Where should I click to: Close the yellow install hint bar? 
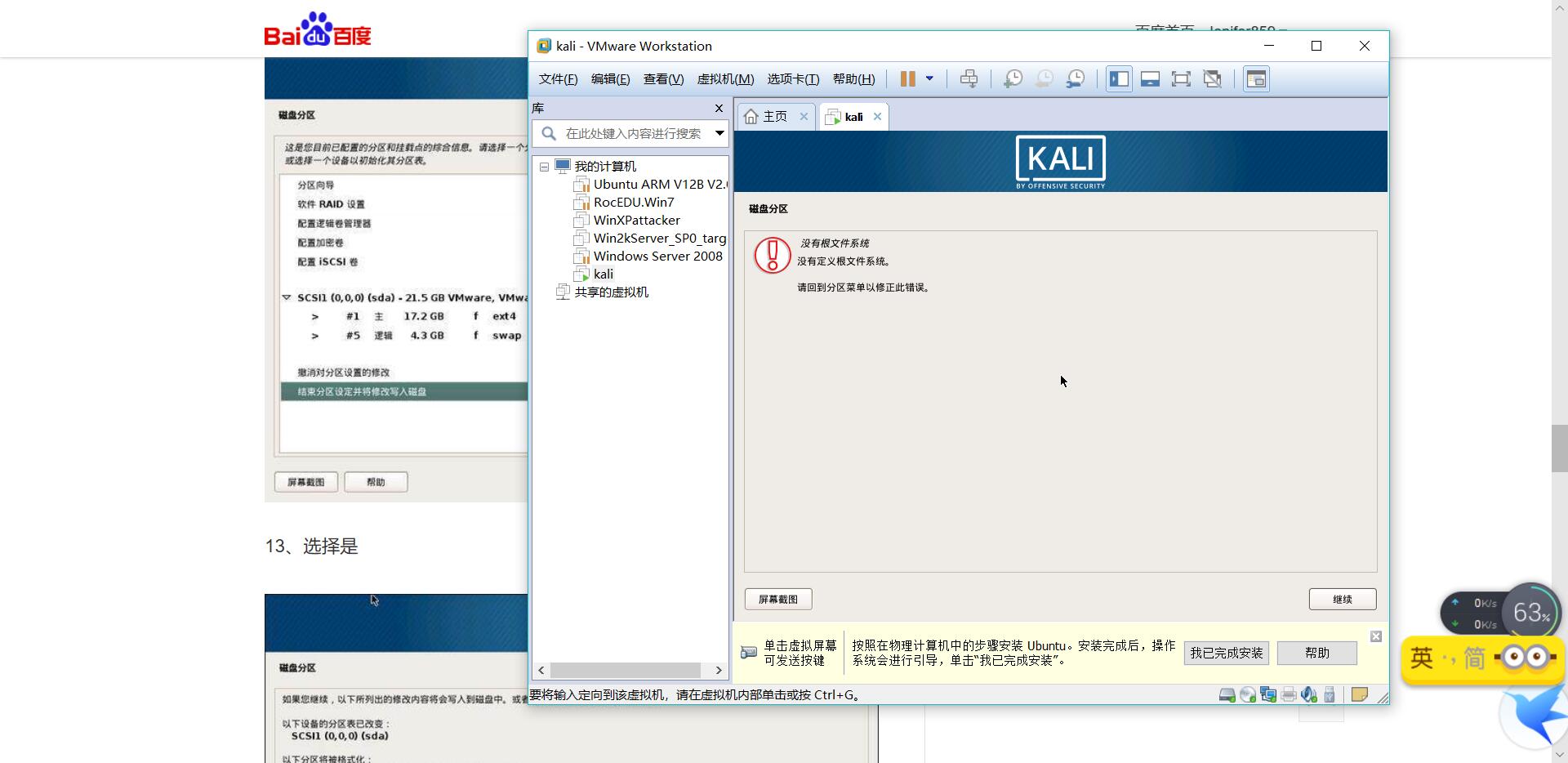tap(1376, 636)
